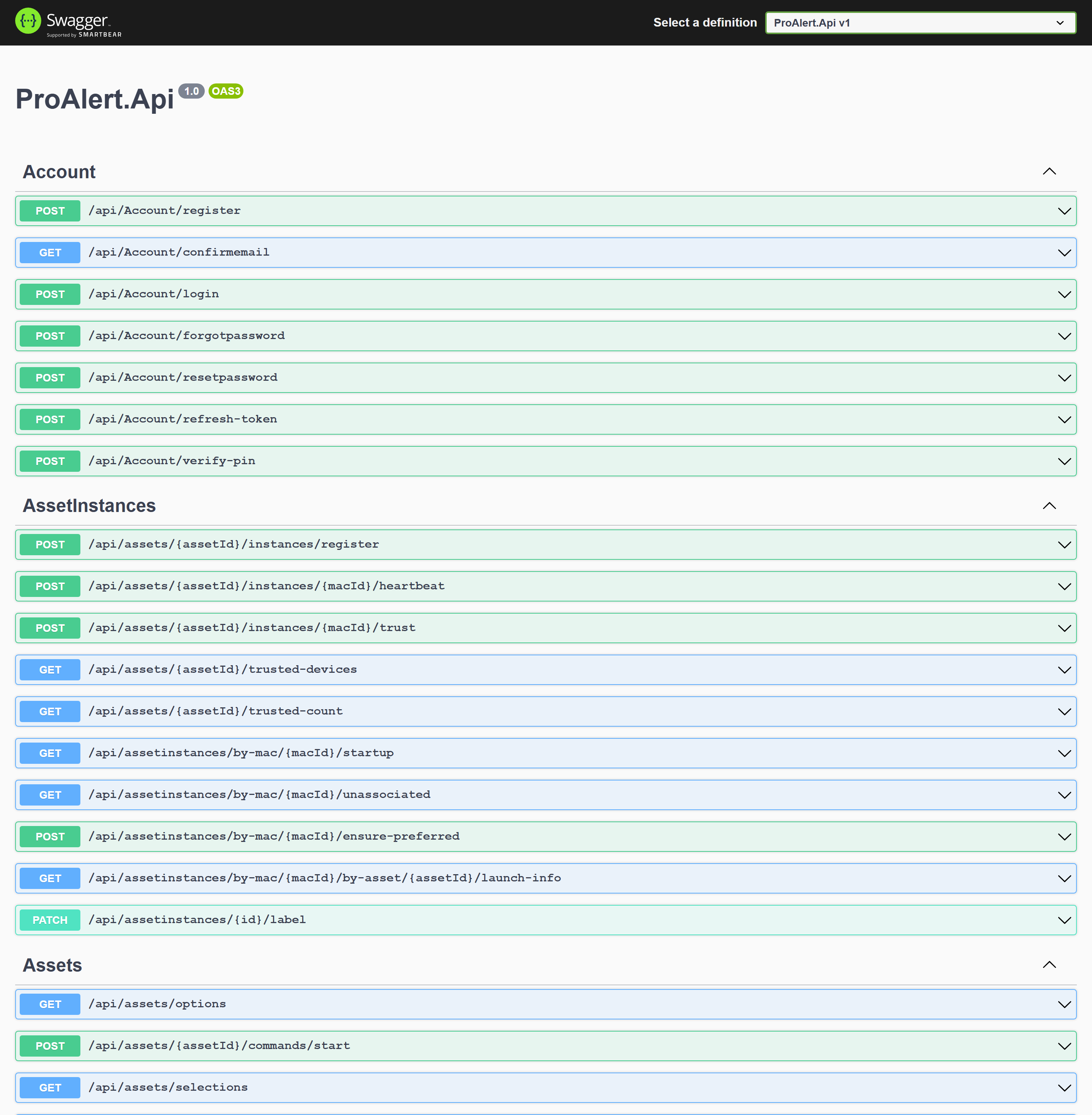
Task: Expand the /api/assets/options chevron
Action: click(x=1064, y=1005)
